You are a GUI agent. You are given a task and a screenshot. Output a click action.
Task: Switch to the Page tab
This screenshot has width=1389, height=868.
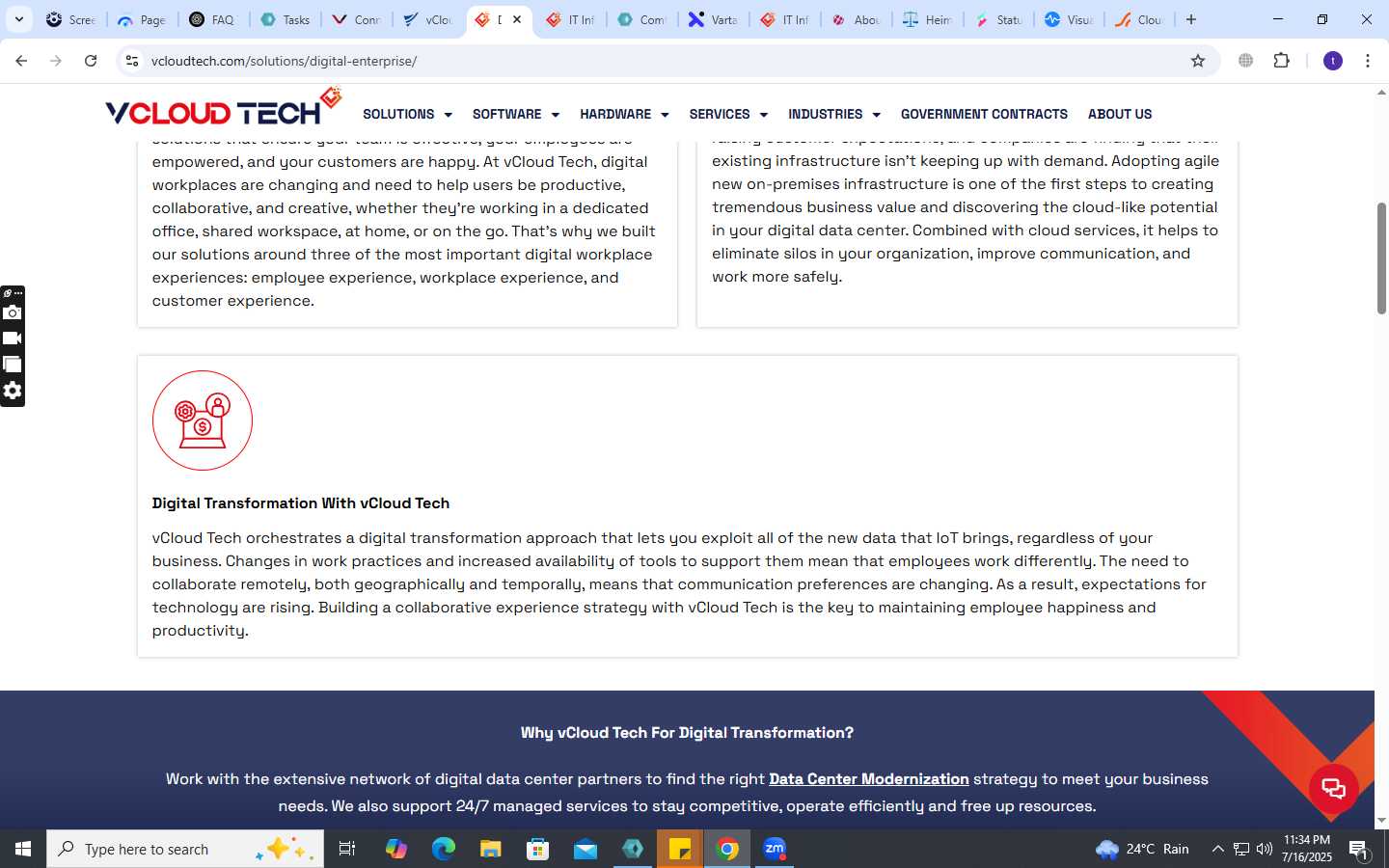(x=142, y=19)
